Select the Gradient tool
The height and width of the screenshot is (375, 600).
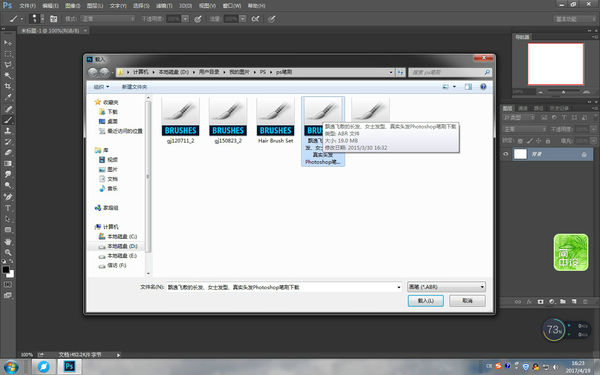8,164
